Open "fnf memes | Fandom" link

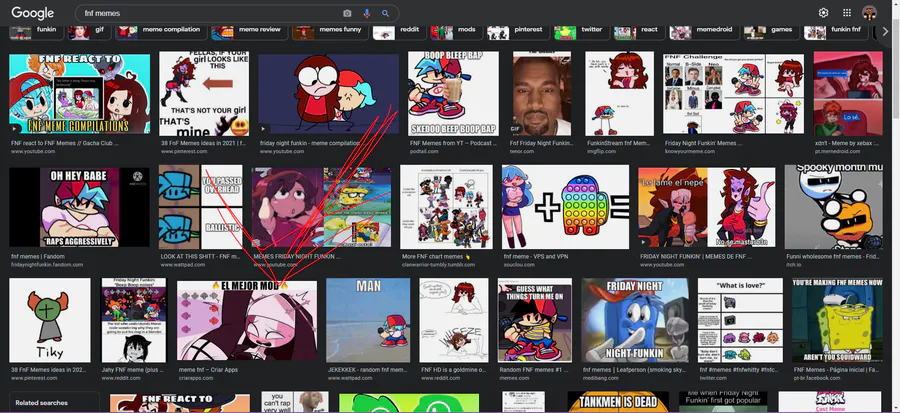click(38, 256)
